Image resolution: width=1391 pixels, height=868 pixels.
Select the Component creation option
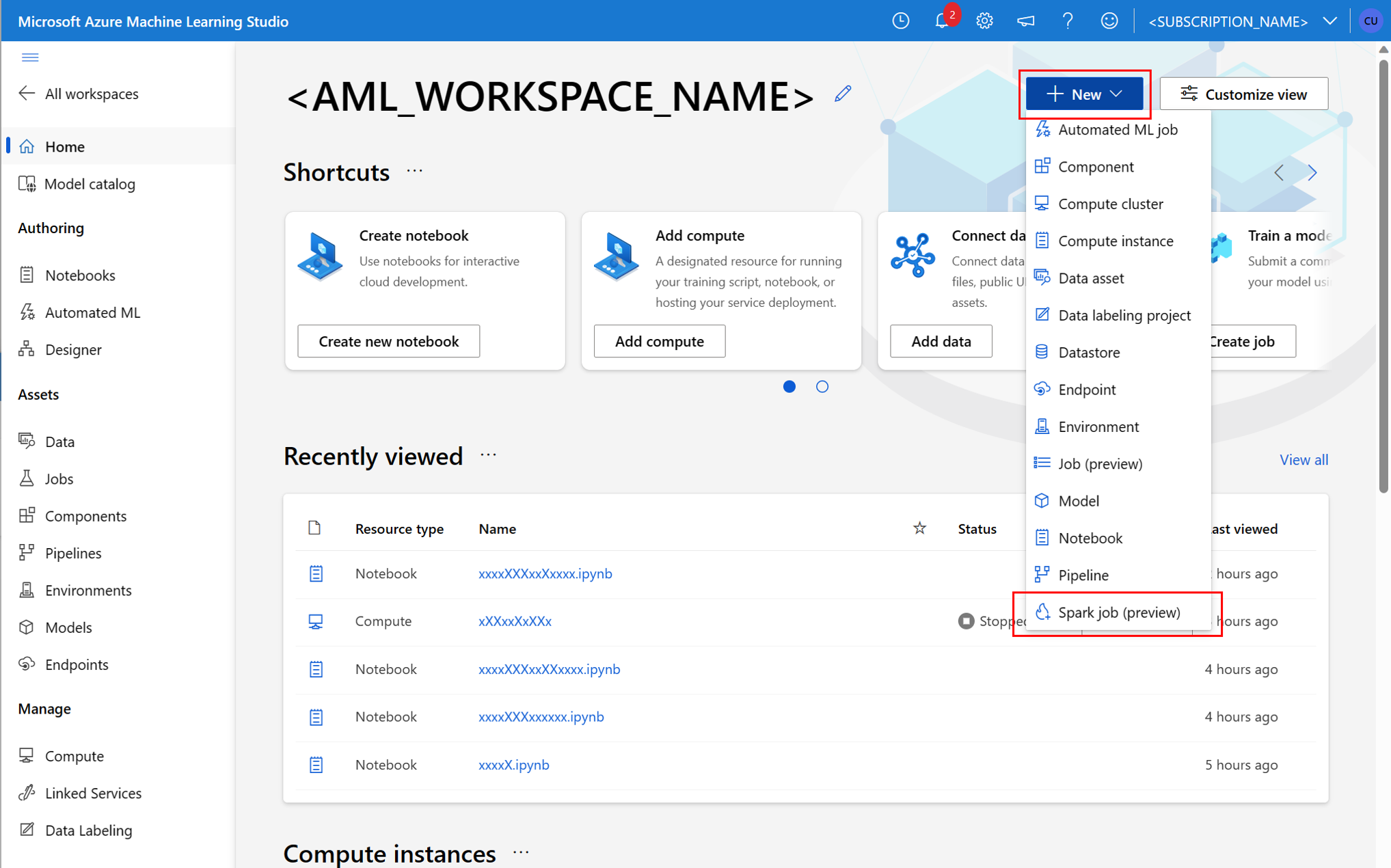[1097, 167]
